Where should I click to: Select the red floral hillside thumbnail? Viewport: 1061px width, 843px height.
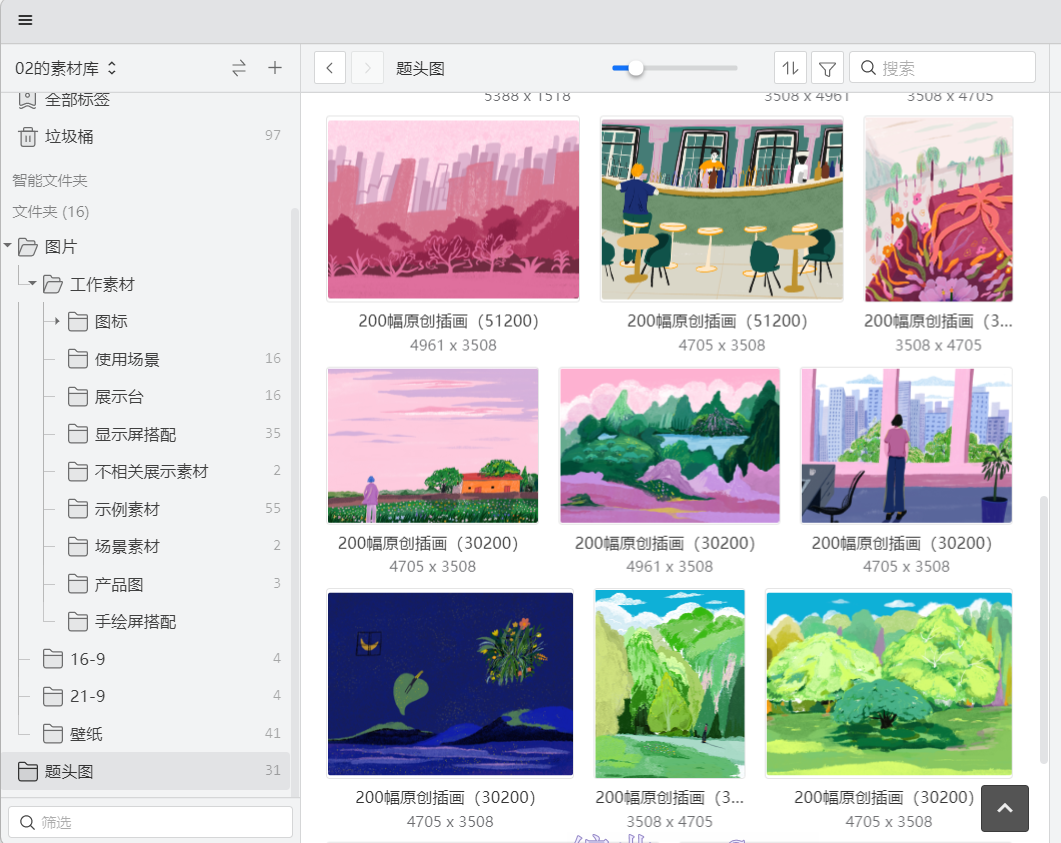[x=939, y=209]
